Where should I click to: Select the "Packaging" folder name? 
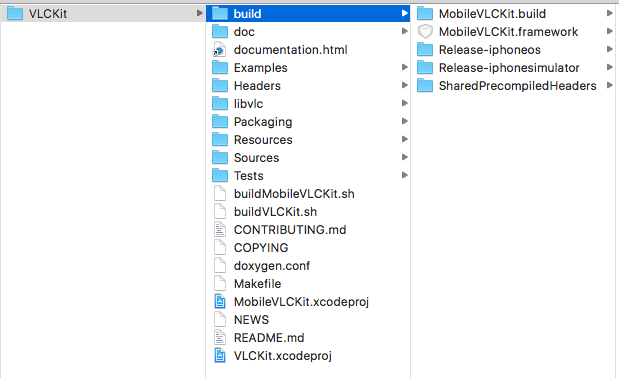click(x=263, y=122)
